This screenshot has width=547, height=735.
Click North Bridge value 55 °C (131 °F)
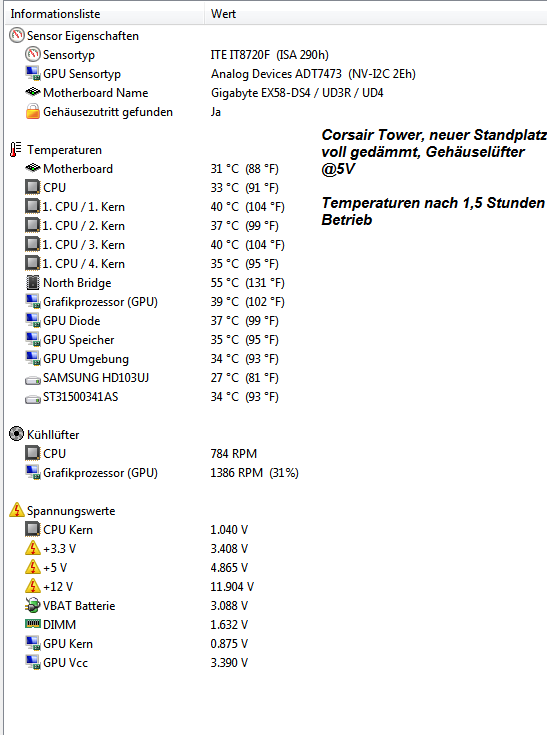[247, 283]
